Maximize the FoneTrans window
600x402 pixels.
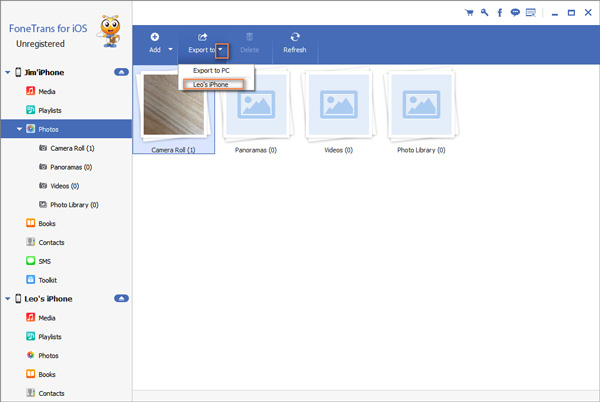point(571,13)
